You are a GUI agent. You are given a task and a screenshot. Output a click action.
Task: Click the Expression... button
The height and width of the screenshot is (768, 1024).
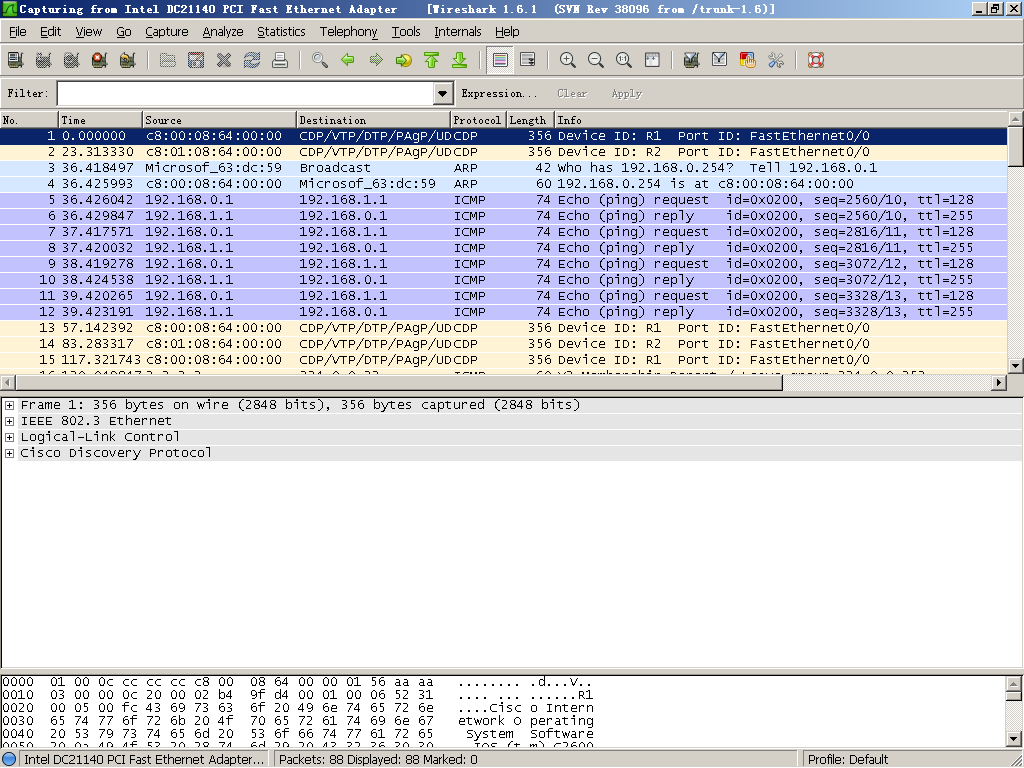coord(499,93)
